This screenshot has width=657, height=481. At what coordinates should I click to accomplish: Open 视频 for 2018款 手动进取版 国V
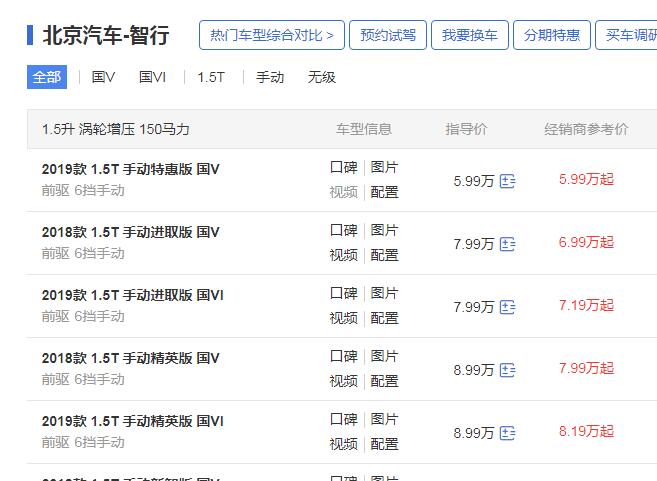click(344, 255)
